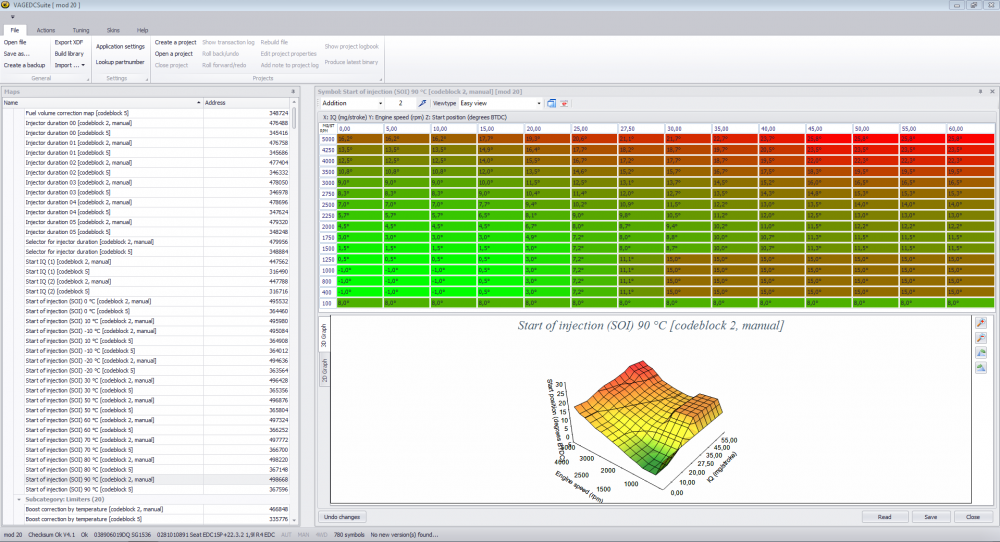
Task: Click the bottom icon beside the 3D graph
Action: pos(979,368)
